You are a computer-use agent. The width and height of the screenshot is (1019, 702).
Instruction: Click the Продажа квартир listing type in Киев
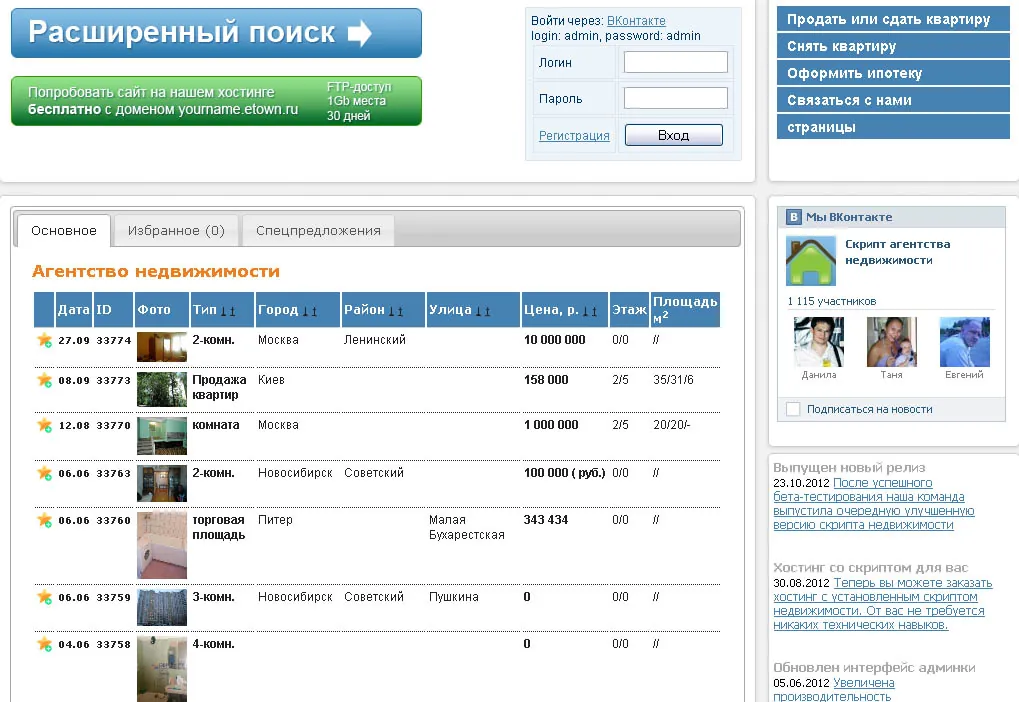[x=219, y=387]
